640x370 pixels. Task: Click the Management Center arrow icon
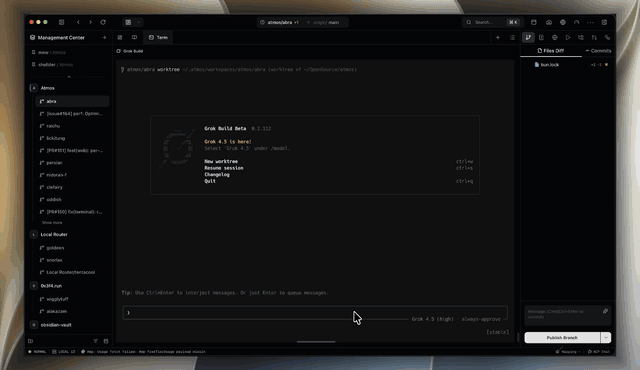pyautogui.click(x=104, y=38)
